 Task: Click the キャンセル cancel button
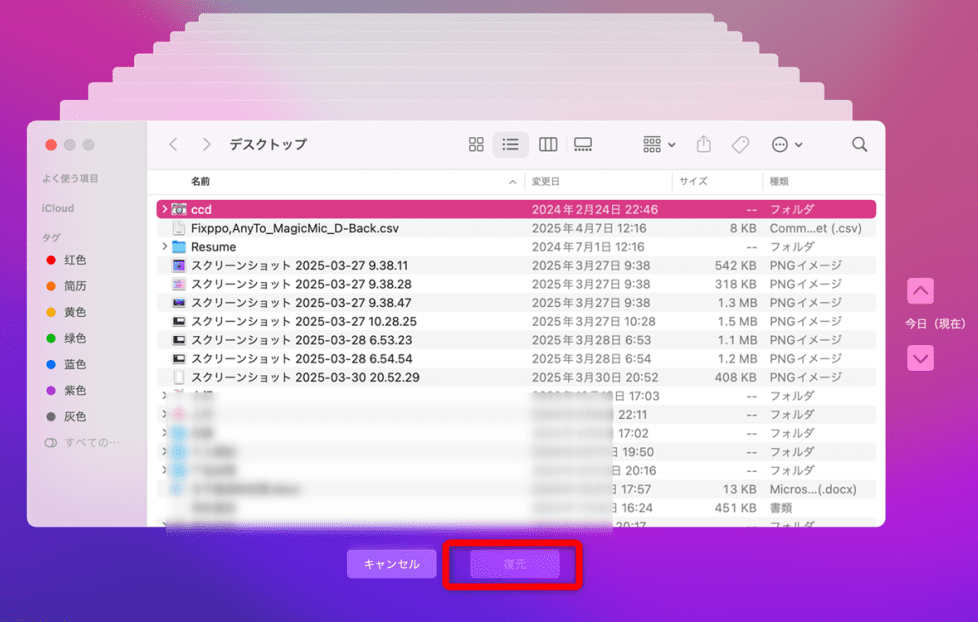(x=391, y=563)
